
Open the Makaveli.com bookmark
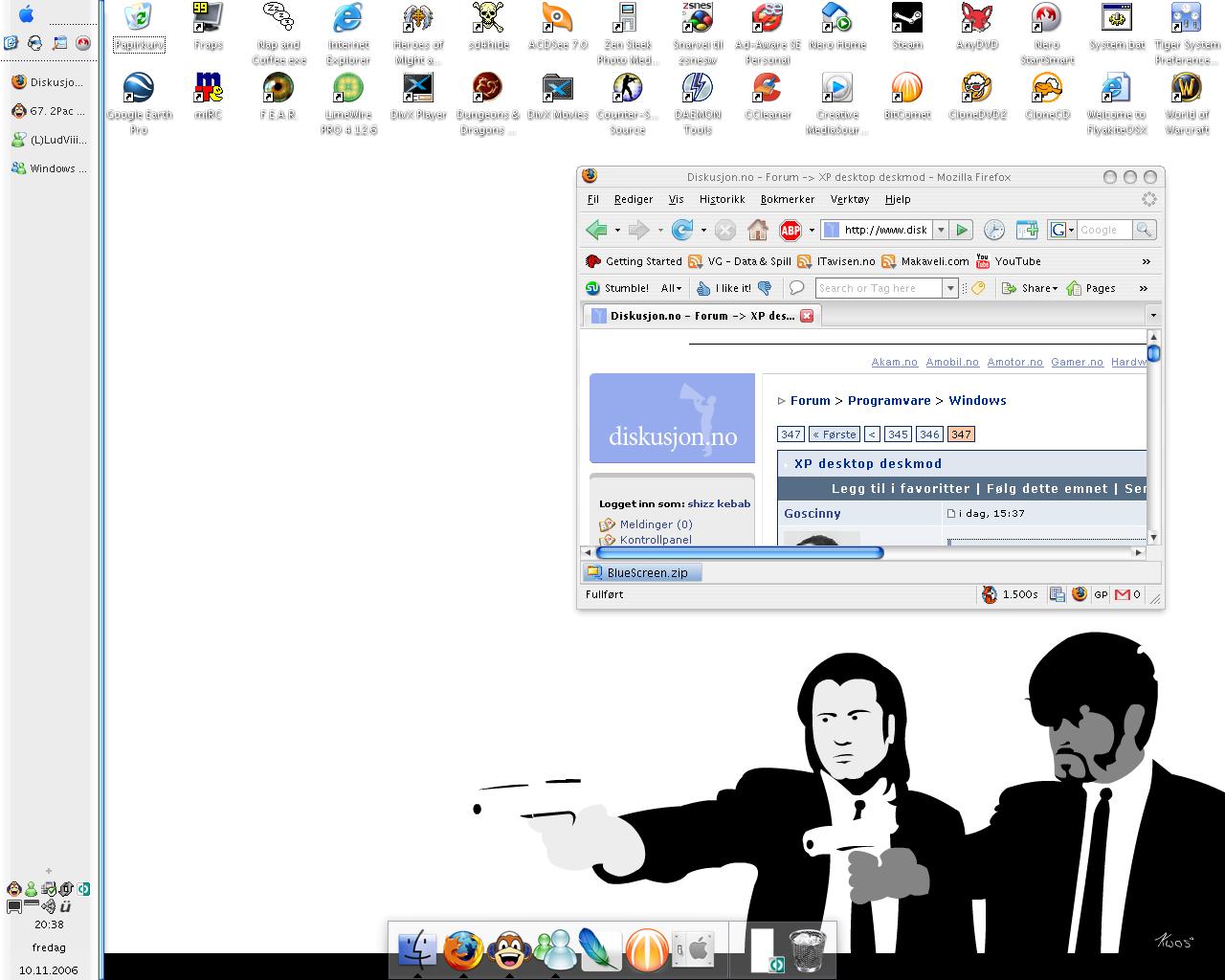point(925,261)
